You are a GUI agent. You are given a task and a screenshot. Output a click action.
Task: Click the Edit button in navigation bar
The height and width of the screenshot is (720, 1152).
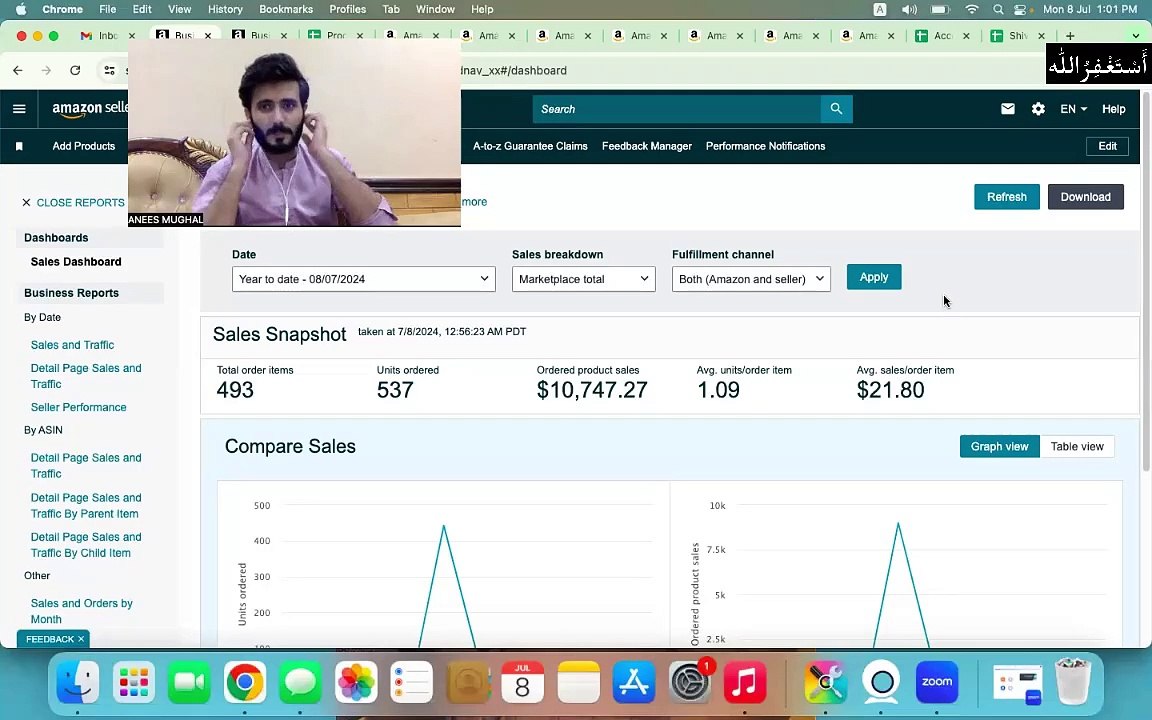click(1107, 146)
